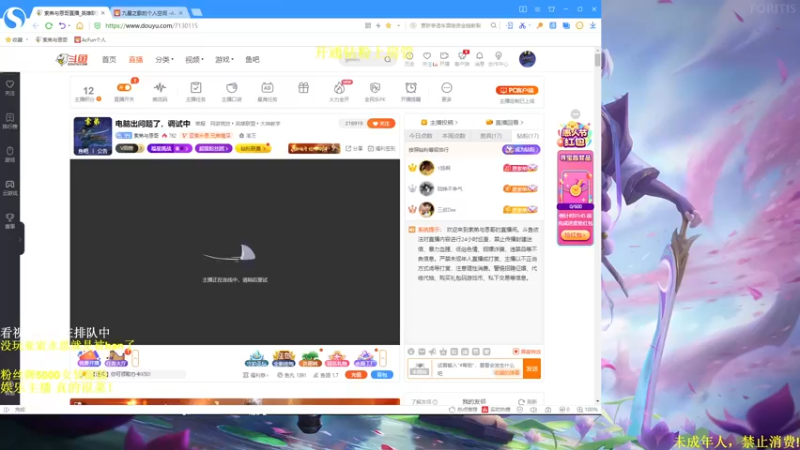Click the orange PC客户端 button

click(517, 90)
